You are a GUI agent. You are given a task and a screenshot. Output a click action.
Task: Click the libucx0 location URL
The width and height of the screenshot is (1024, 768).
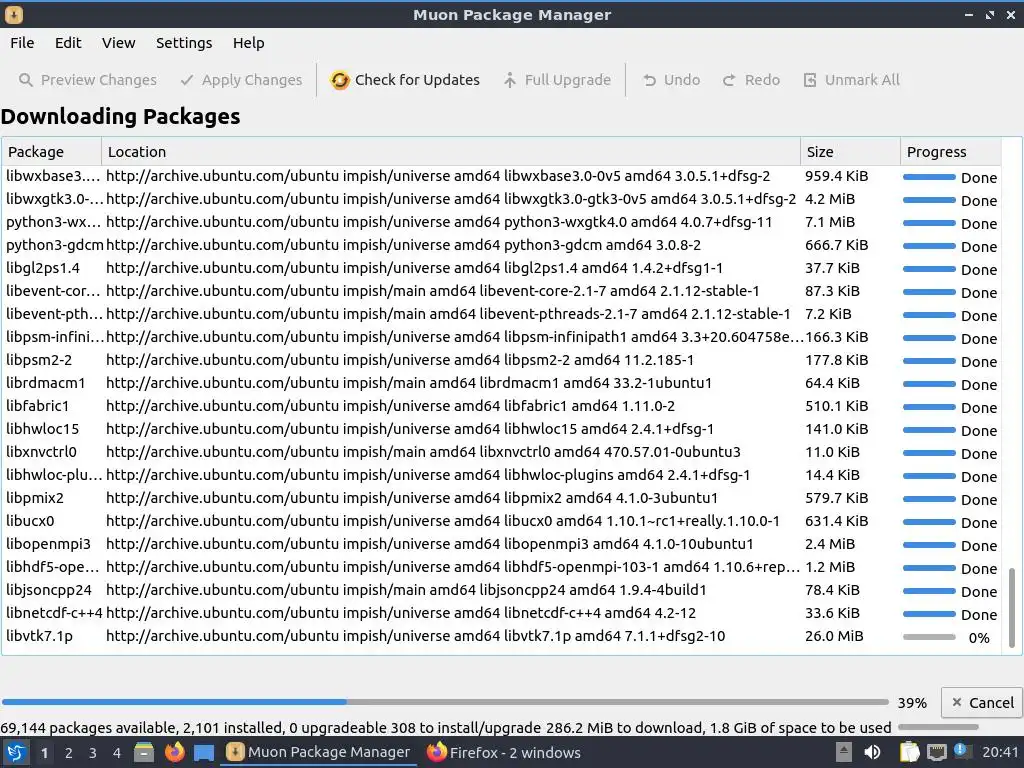pyautogui.click(x=443, y=521)
